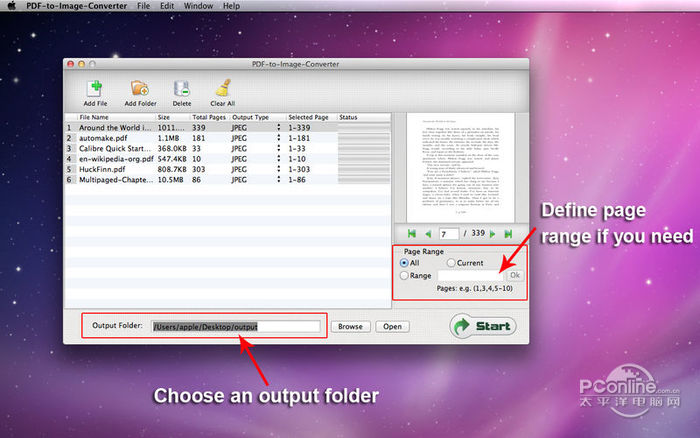Click status progress bar for automake.pdf
This screenshot has height=438, width=700.
coord(364,138)
